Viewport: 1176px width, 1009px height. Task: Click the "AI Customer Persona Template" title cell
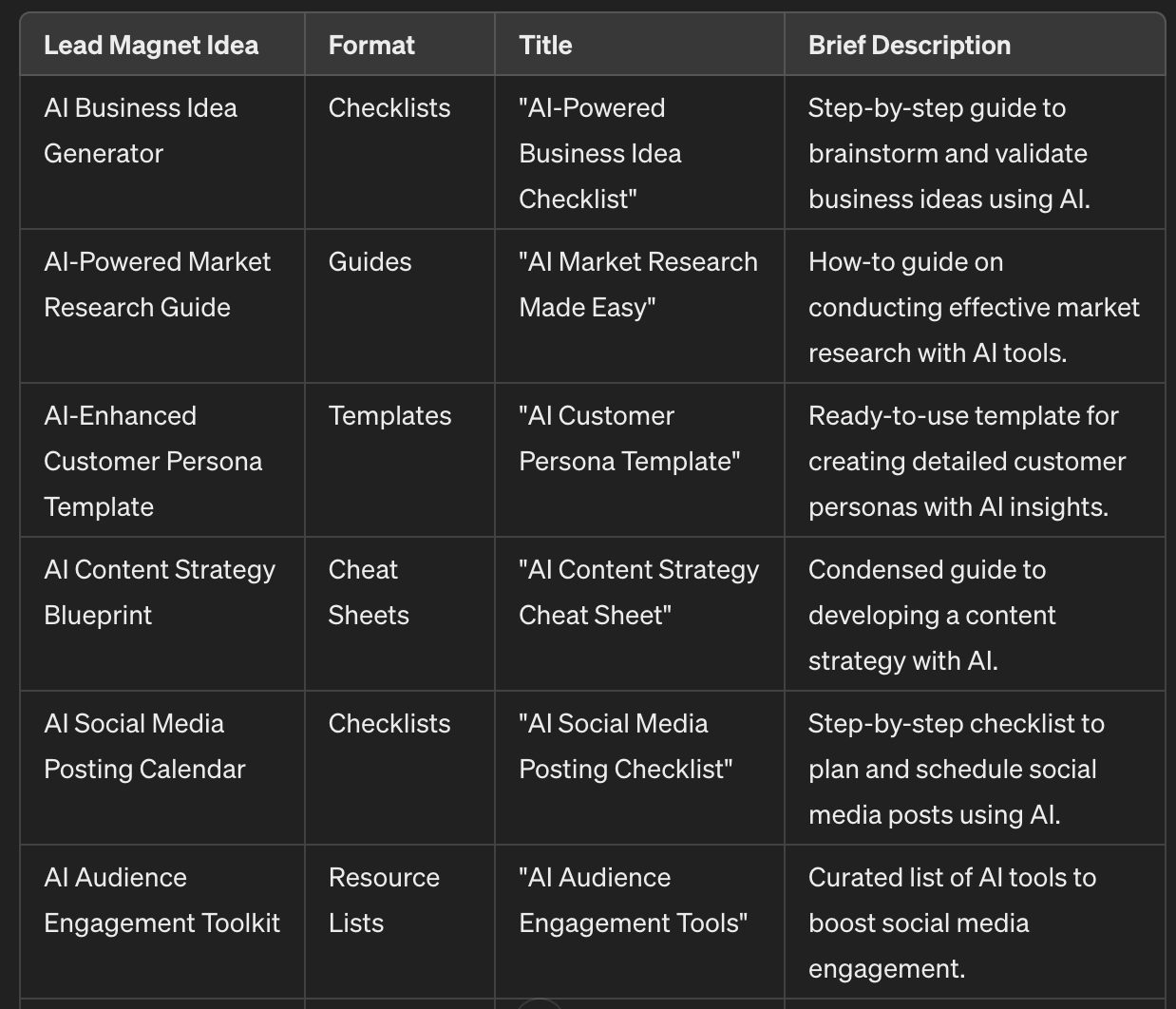tap(629, 439)
